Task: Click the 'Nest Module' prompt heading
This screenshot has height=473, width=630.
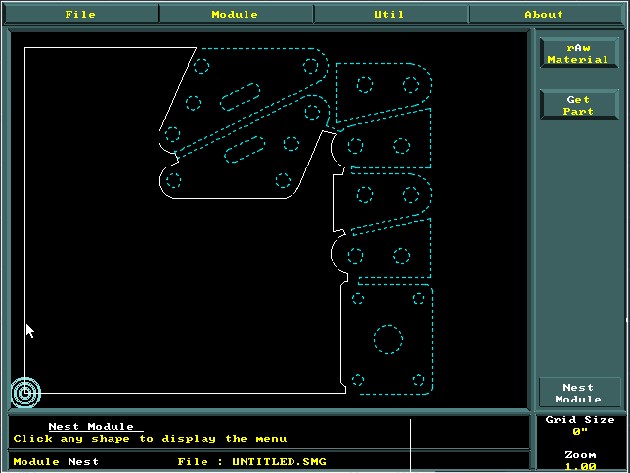Action: click(91, 426)
